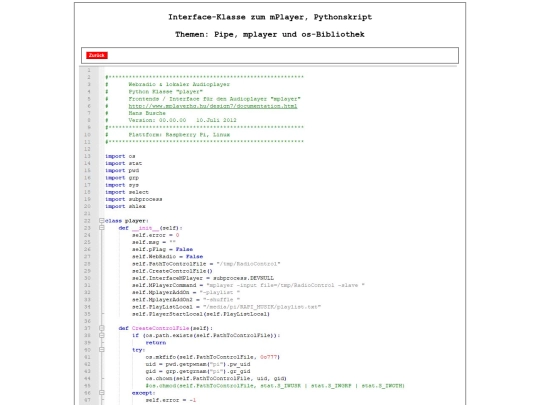Click the page title Interface-Klasse zum mPlayer
The width and height of the screenshot is (540, 405).
(270, 17)
